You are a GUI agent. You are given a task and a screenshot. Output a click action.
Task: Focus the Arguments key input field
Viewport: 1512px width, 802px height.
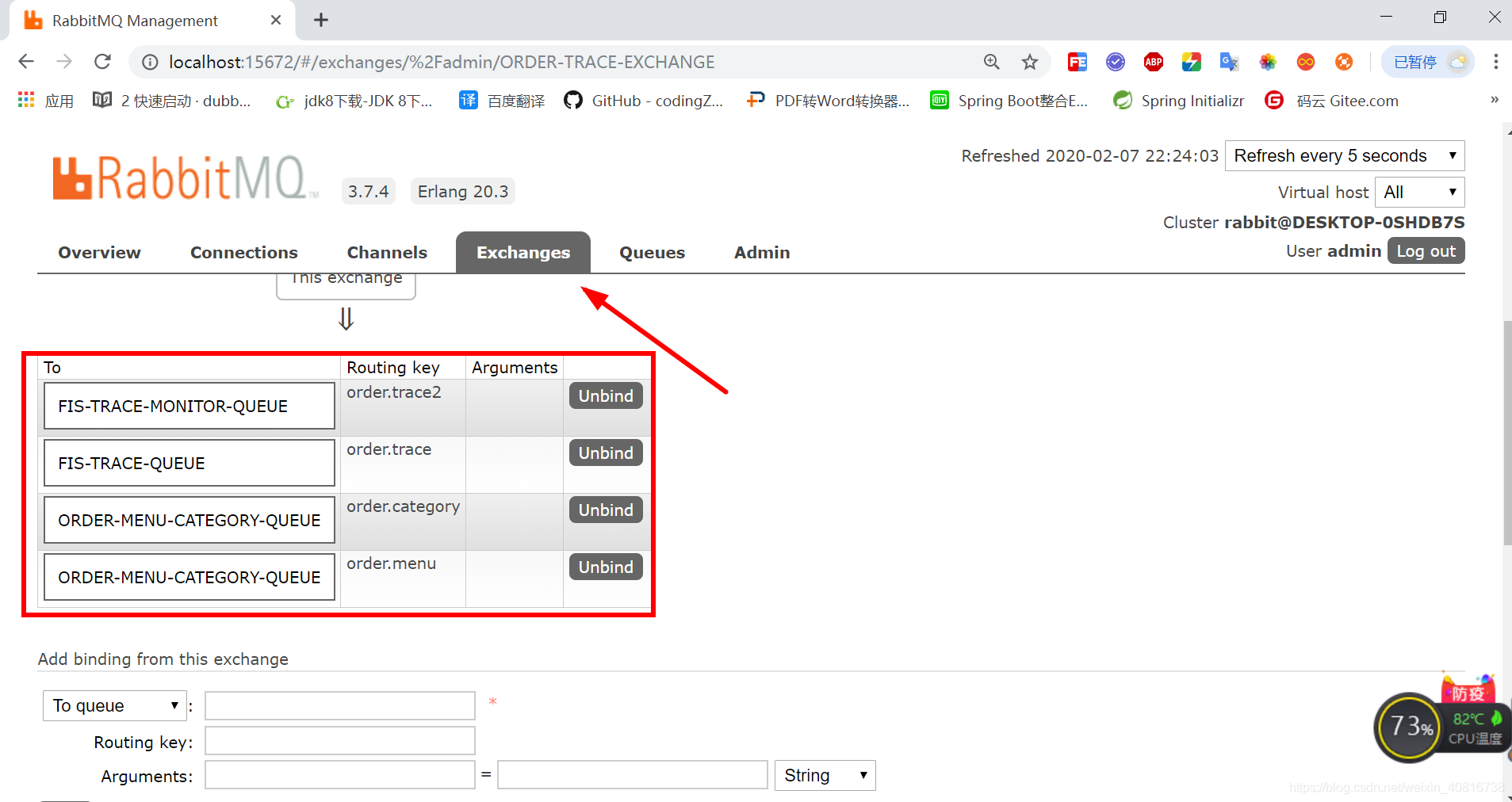point(340,775)
